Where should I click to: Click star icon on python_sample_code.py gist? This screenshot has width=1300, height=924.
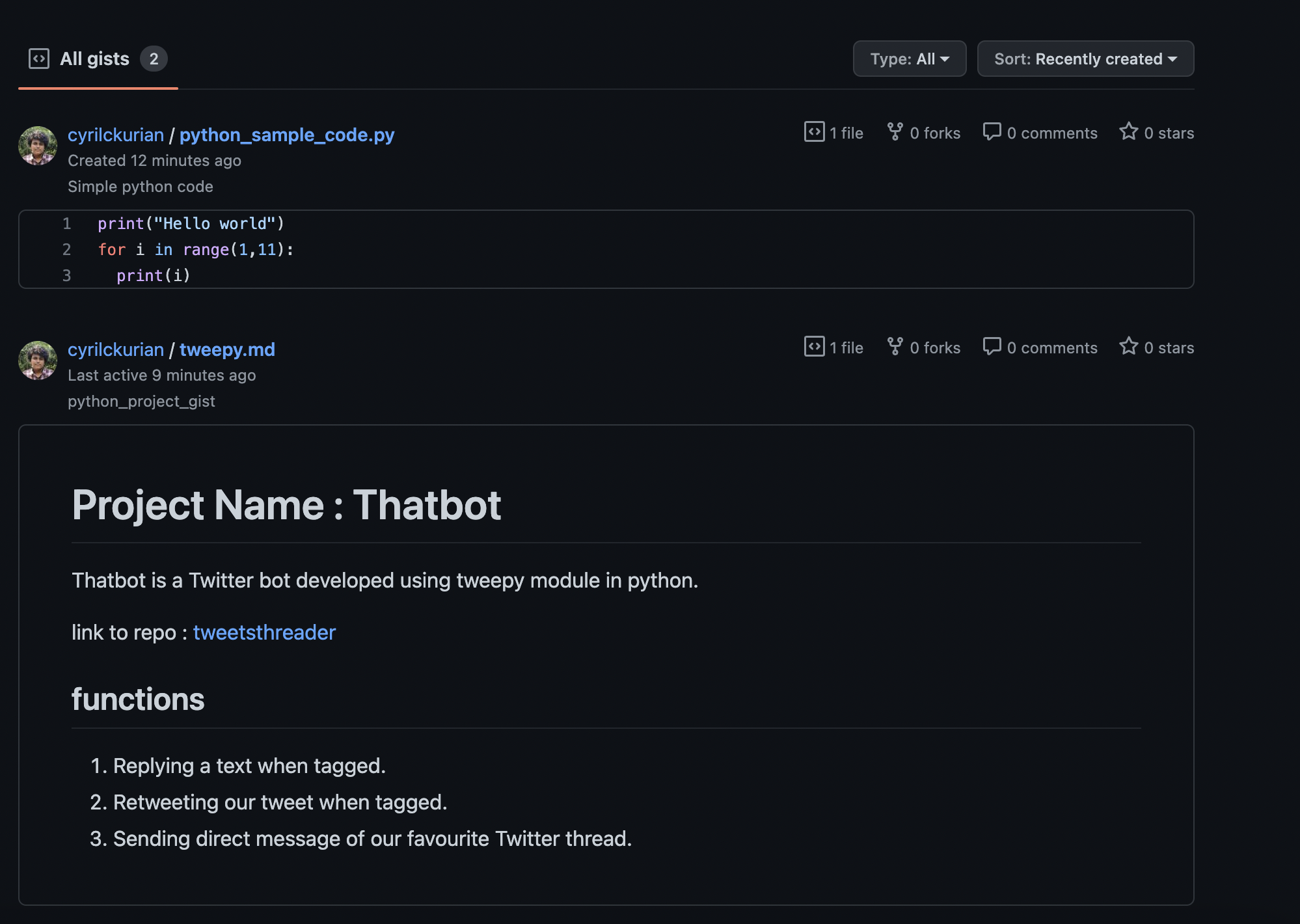[1128, 132]
